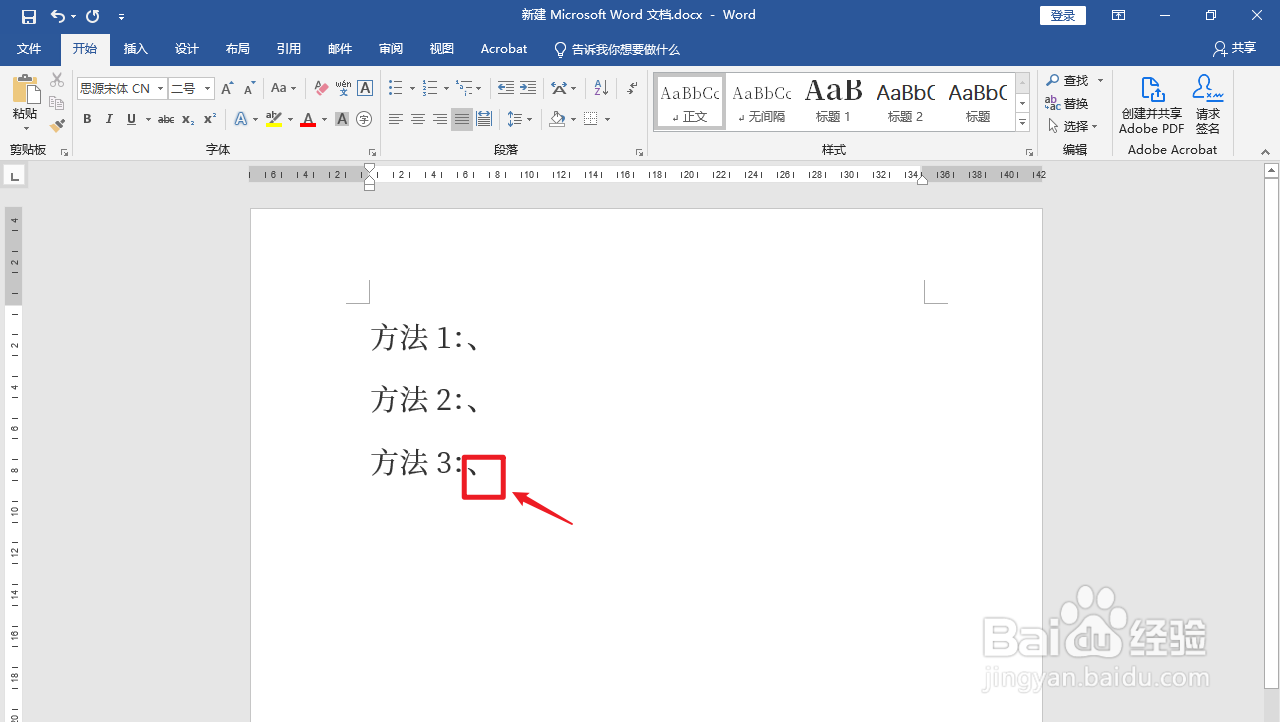Click the 共享 Share button
This screenshot has width=1280, height=722.
(x=1234, y=48)
